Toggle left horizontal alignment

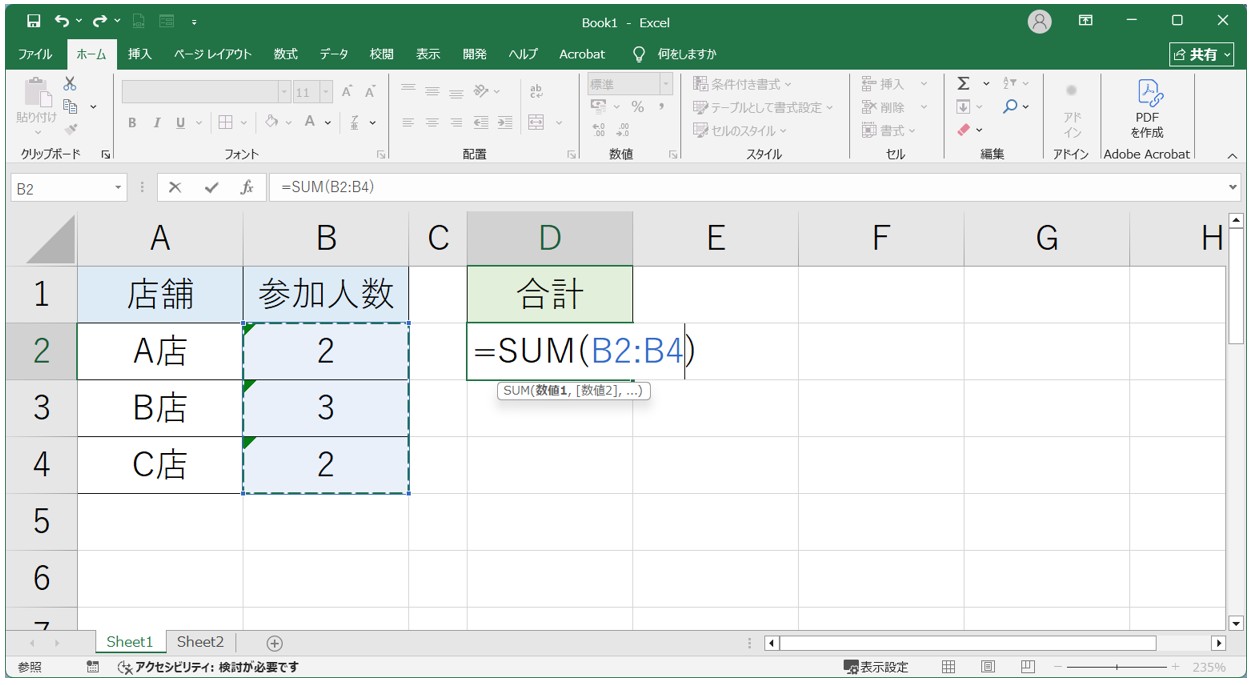408,123
